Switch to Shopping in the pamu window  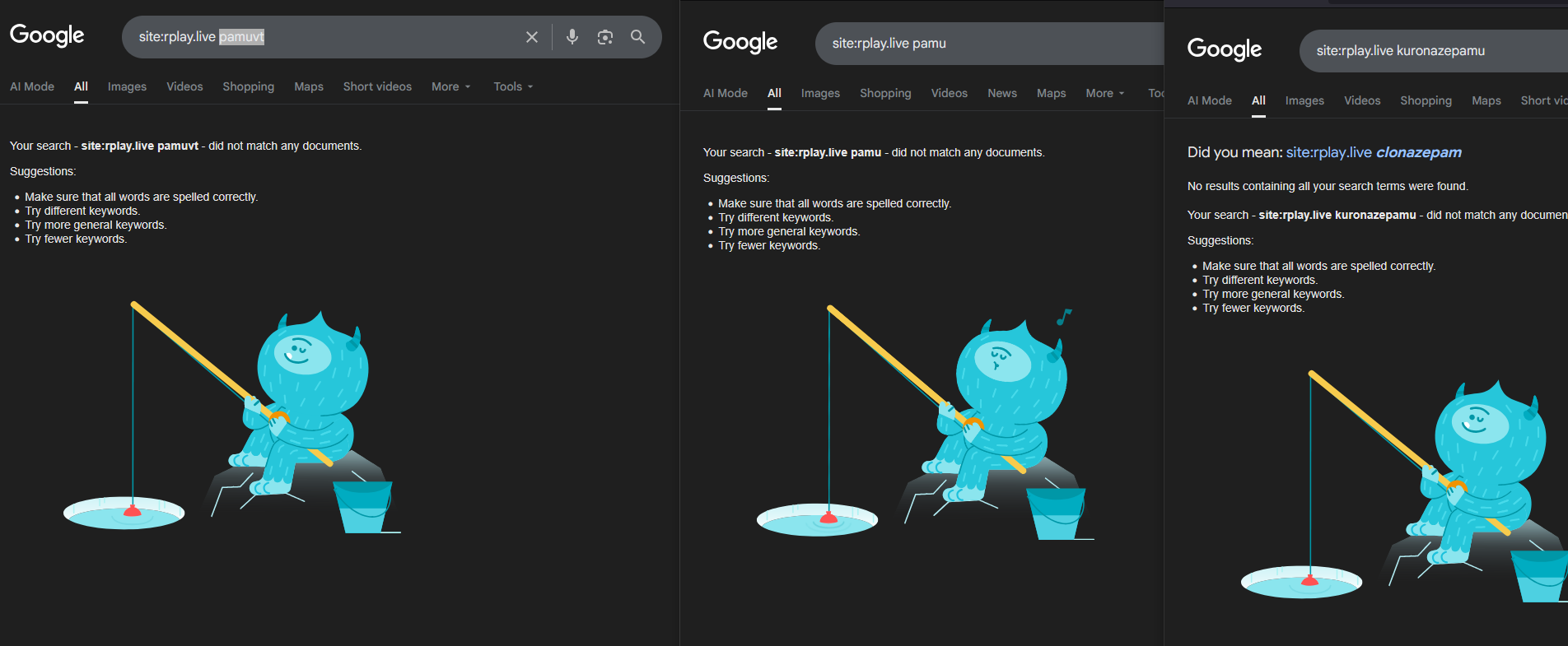click(x=885, y=93)
